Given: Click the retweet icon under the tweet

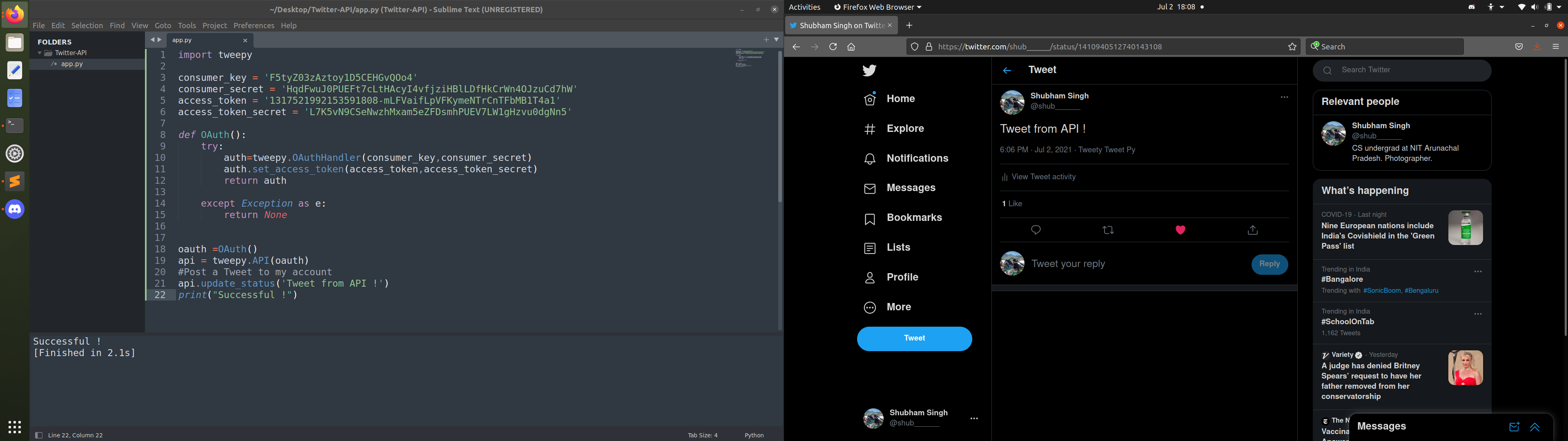Looking at the screenshot, I should point(1108,230).
